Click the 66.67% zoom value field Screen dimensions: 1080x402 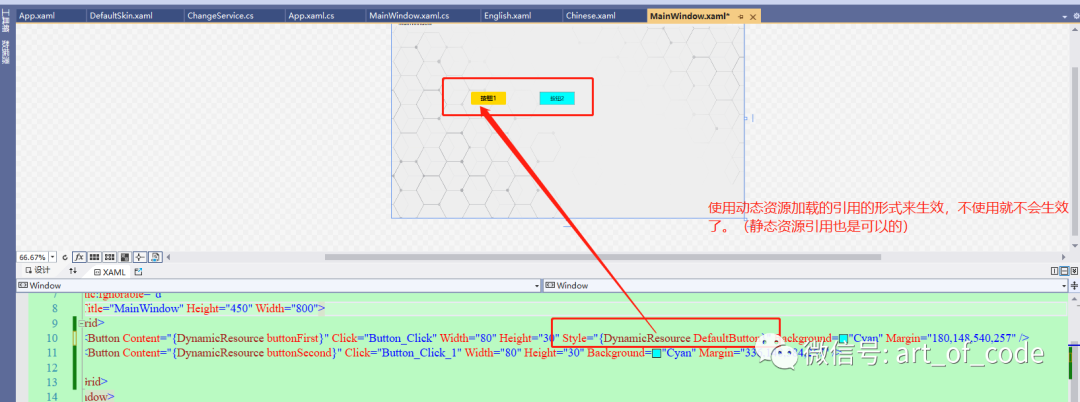[x=32, y=257]
